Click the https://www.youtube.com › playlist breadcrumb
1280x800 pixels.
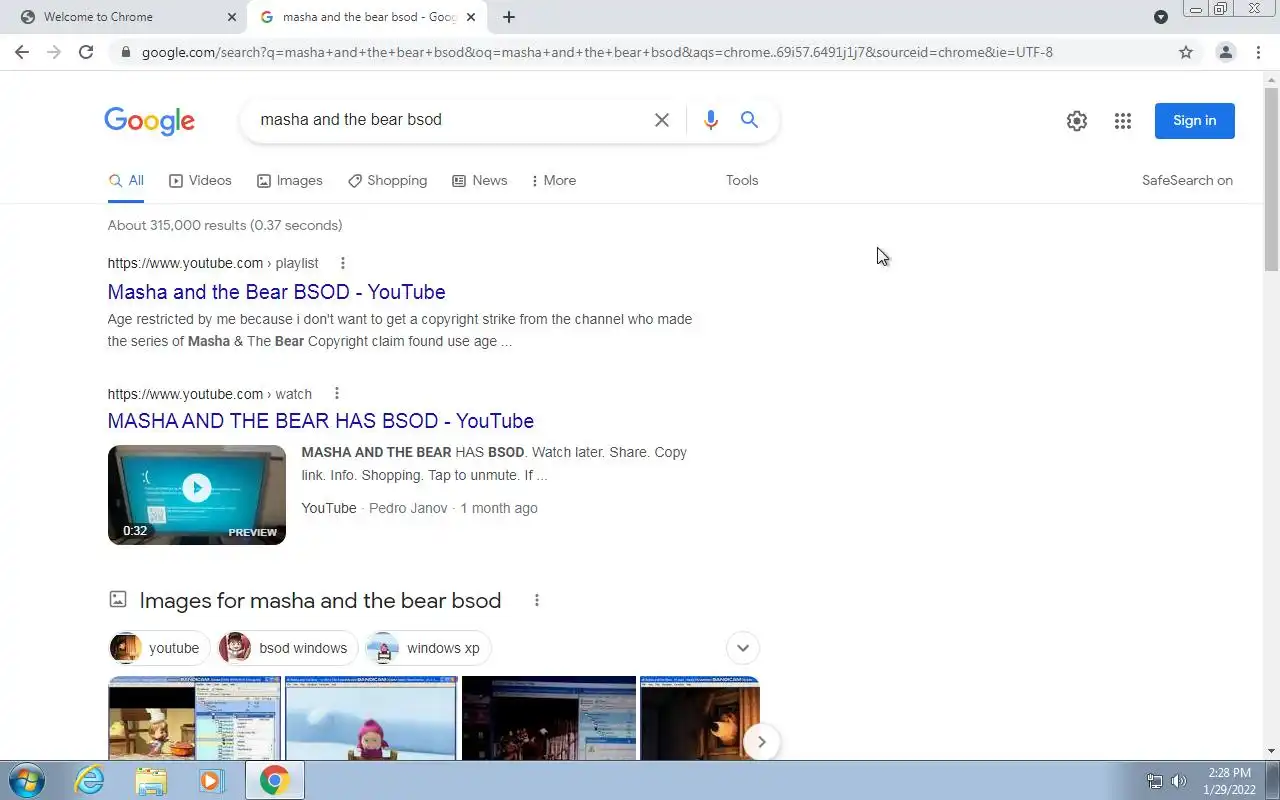coord(213,263)
